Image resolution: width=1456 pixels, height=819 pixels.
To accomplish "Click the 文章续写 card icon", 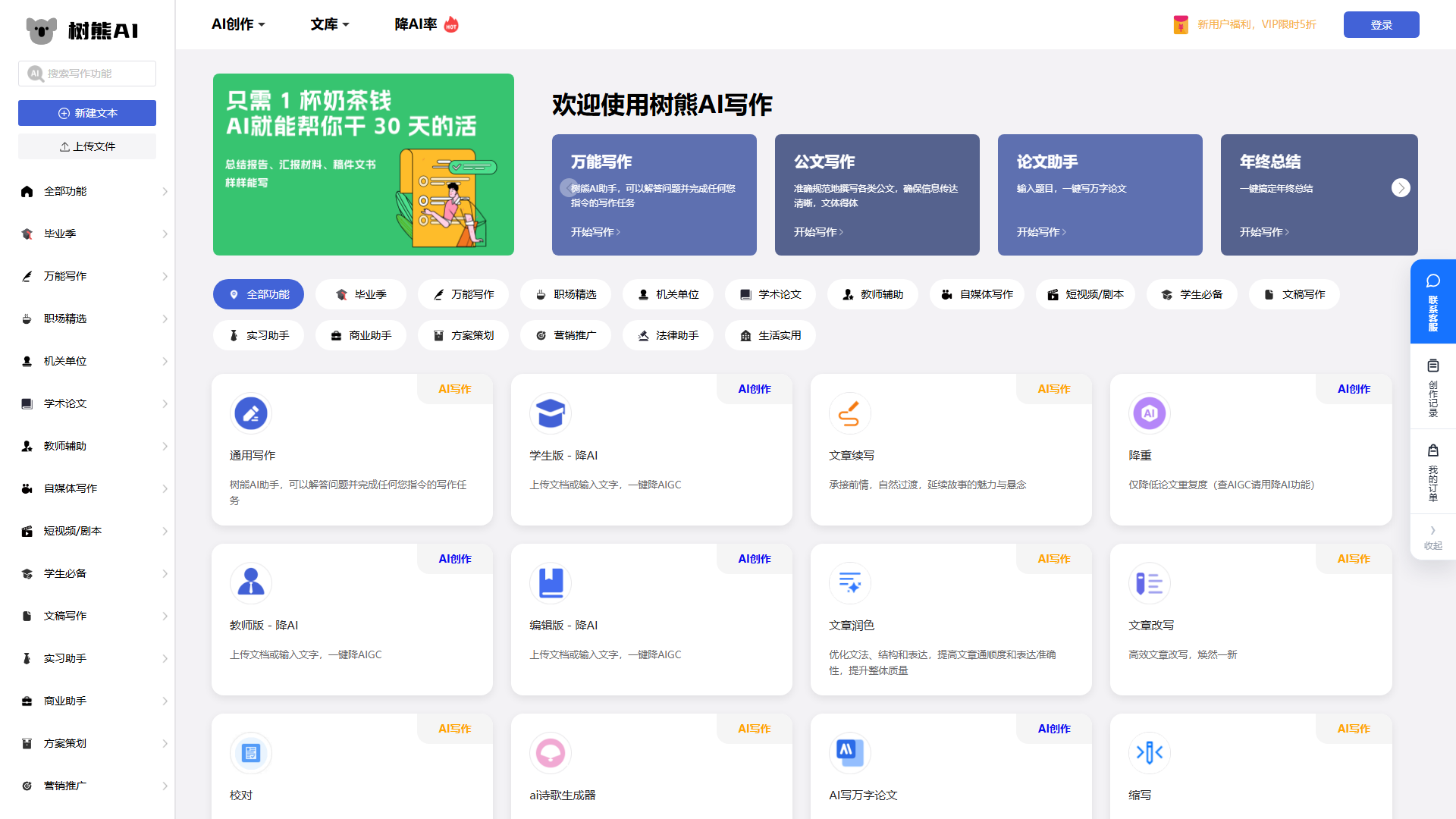I will [850, 413].
